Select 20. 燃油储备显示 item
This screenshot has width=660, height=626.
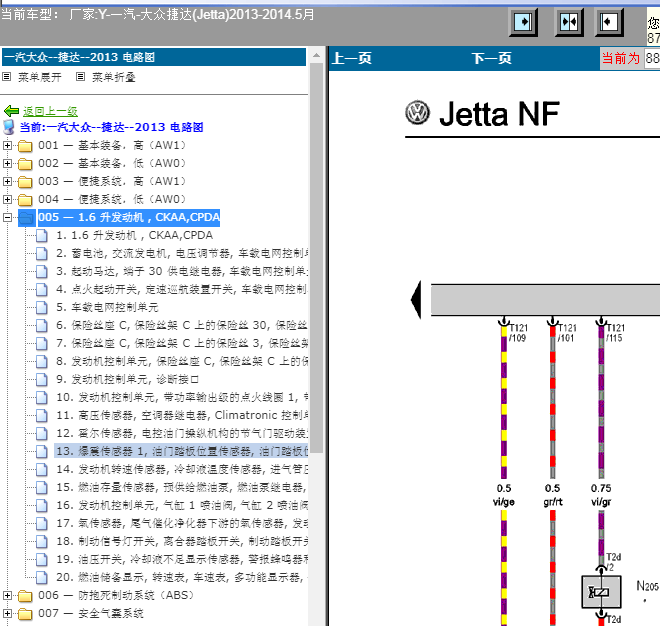(182, 578)
